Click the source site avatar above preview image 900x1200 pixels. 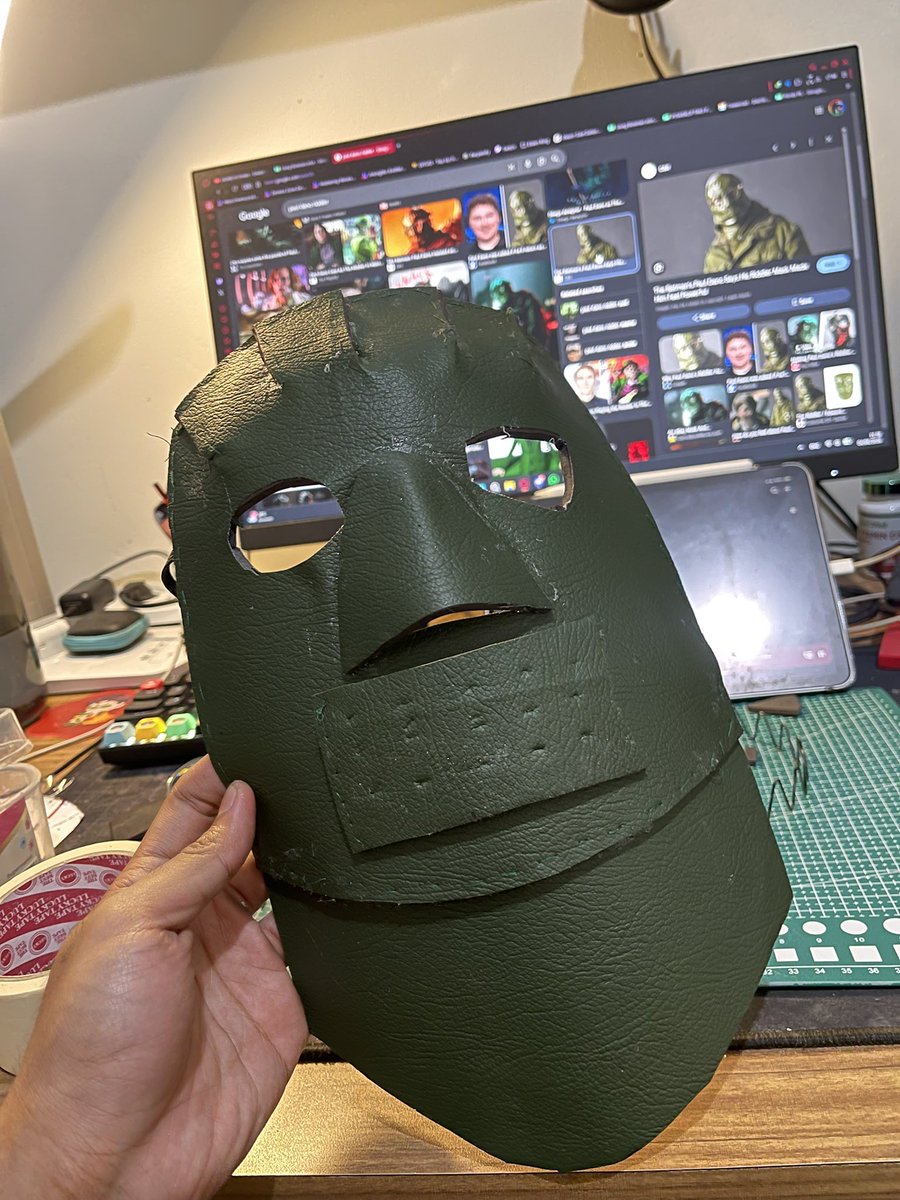coord(648,171)
